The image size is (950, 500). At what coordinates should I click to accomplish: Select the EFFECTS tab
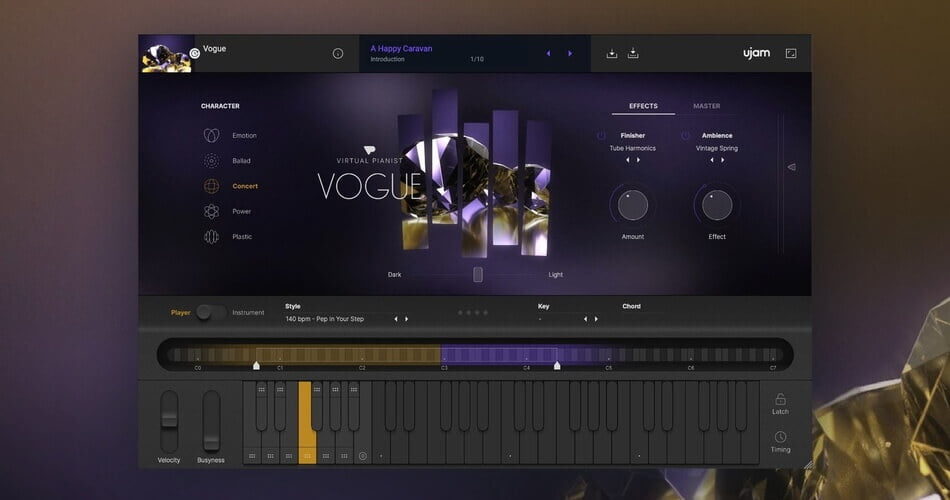click(x=643, y=106)
